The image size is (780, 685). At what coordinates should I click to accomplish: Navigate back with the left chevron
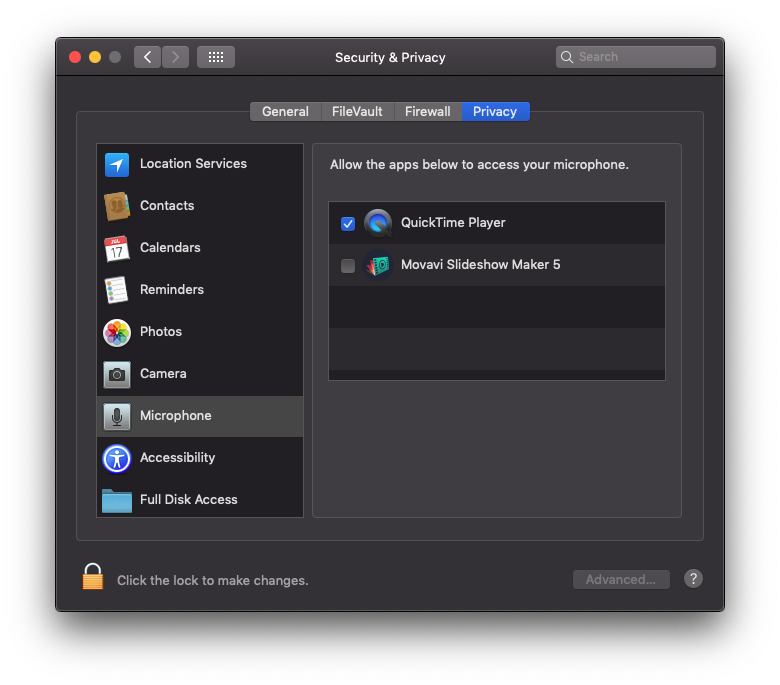tap(148, 57)
